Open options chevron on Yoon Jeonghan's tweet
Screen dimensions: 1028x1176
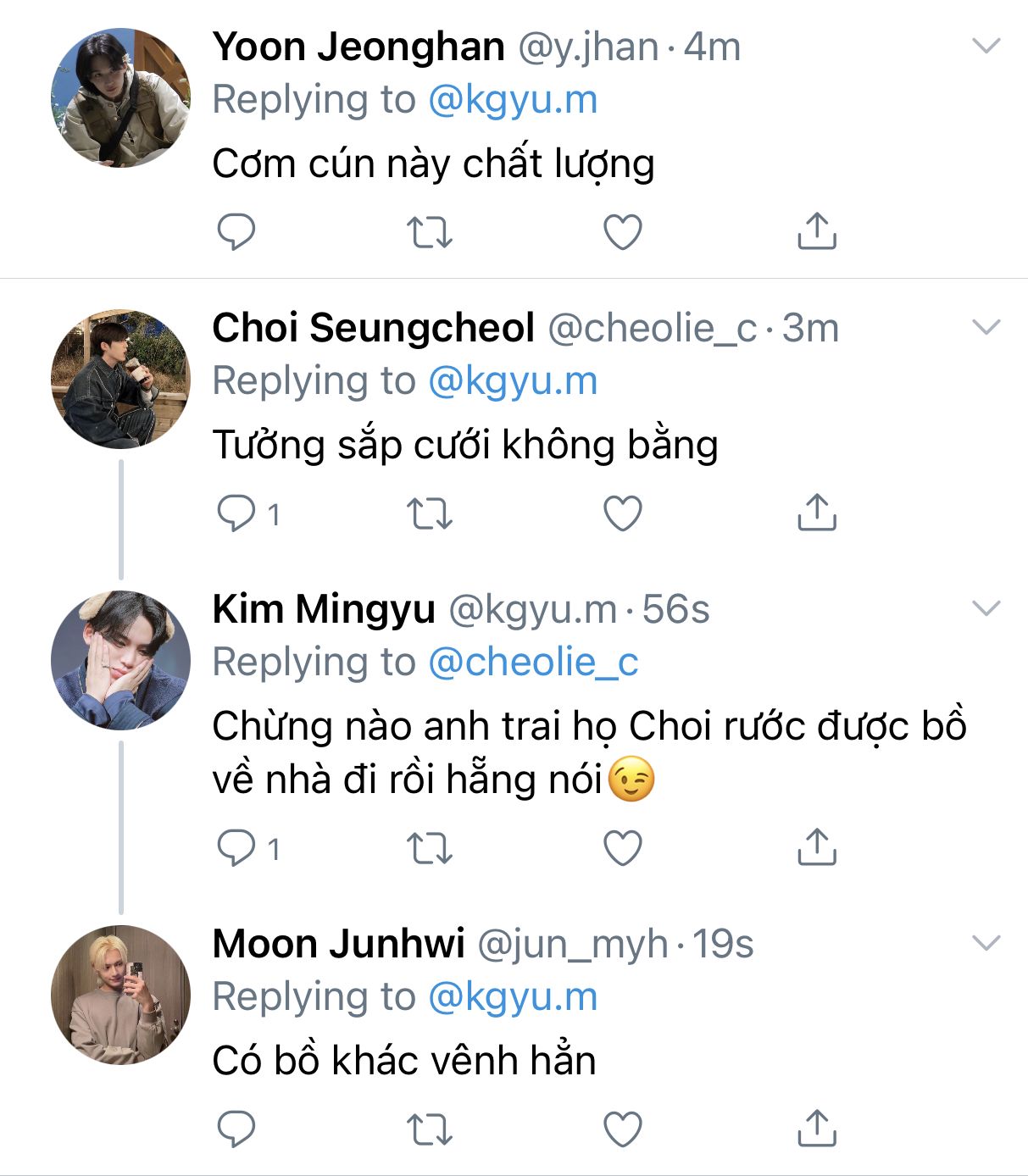pos(986,46)
